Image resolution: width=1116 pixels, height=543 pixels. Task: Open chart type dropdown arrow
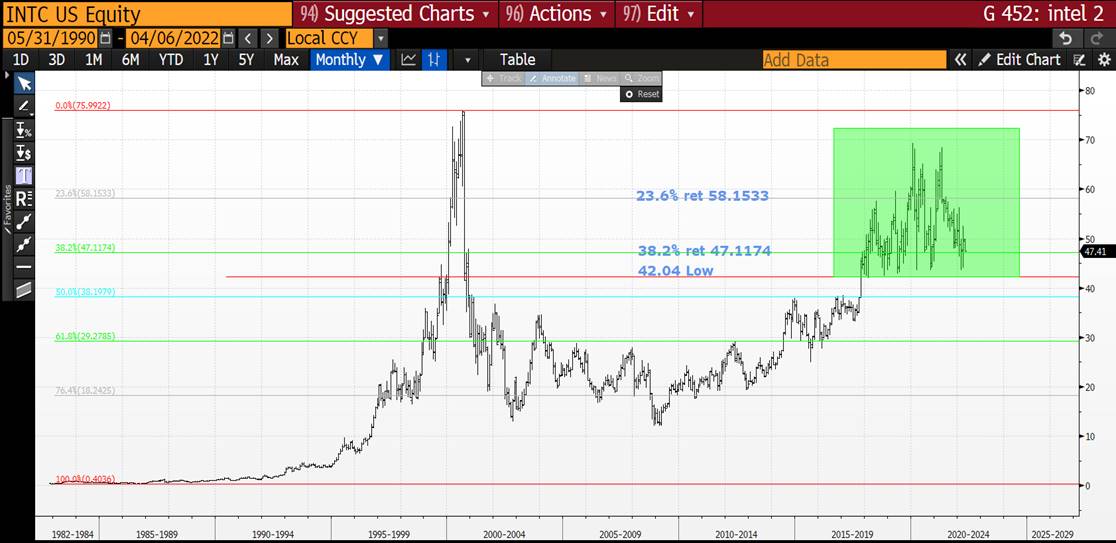(467, 60)
